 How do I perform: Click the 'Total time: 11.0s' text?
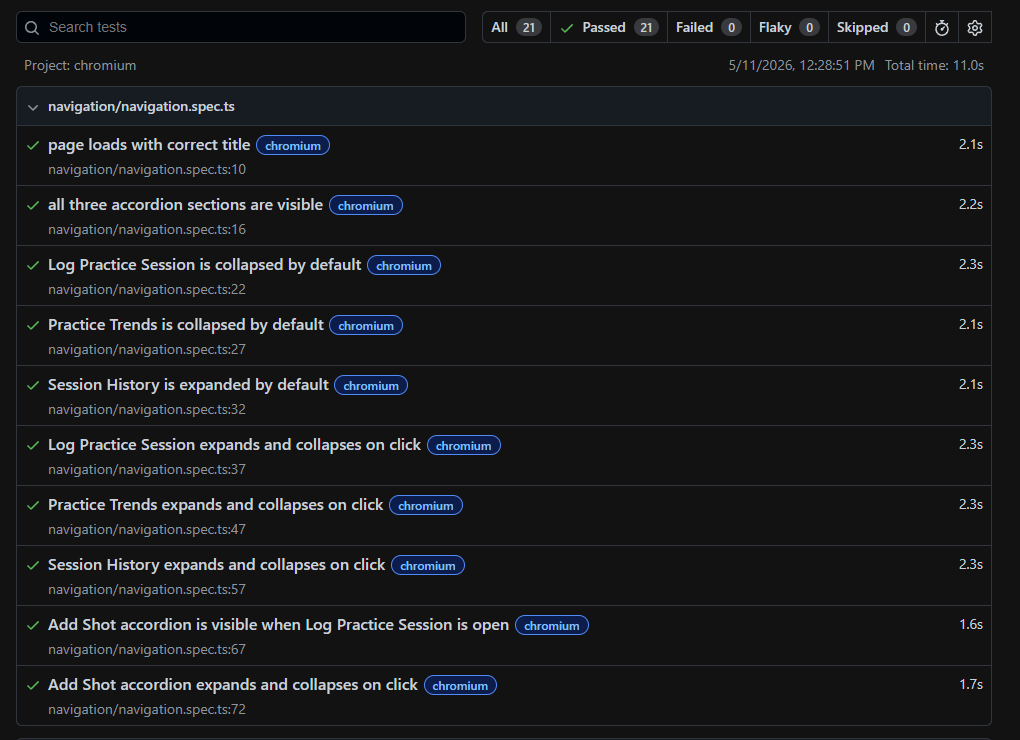[934, 66]
